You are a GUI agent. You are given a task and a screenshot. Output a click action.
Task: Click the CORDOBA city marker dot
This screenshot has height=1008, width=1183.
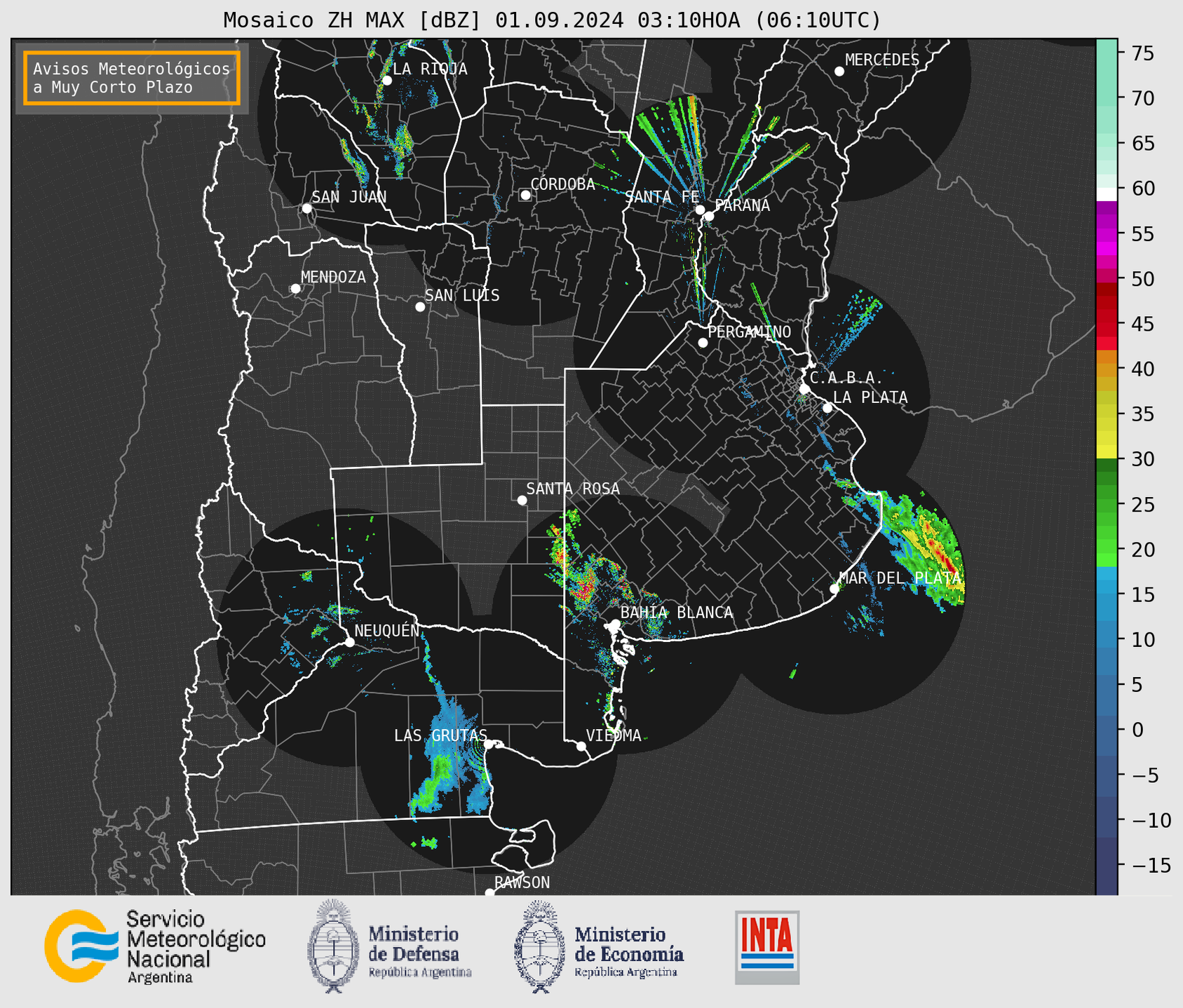(x=525, y=195)
